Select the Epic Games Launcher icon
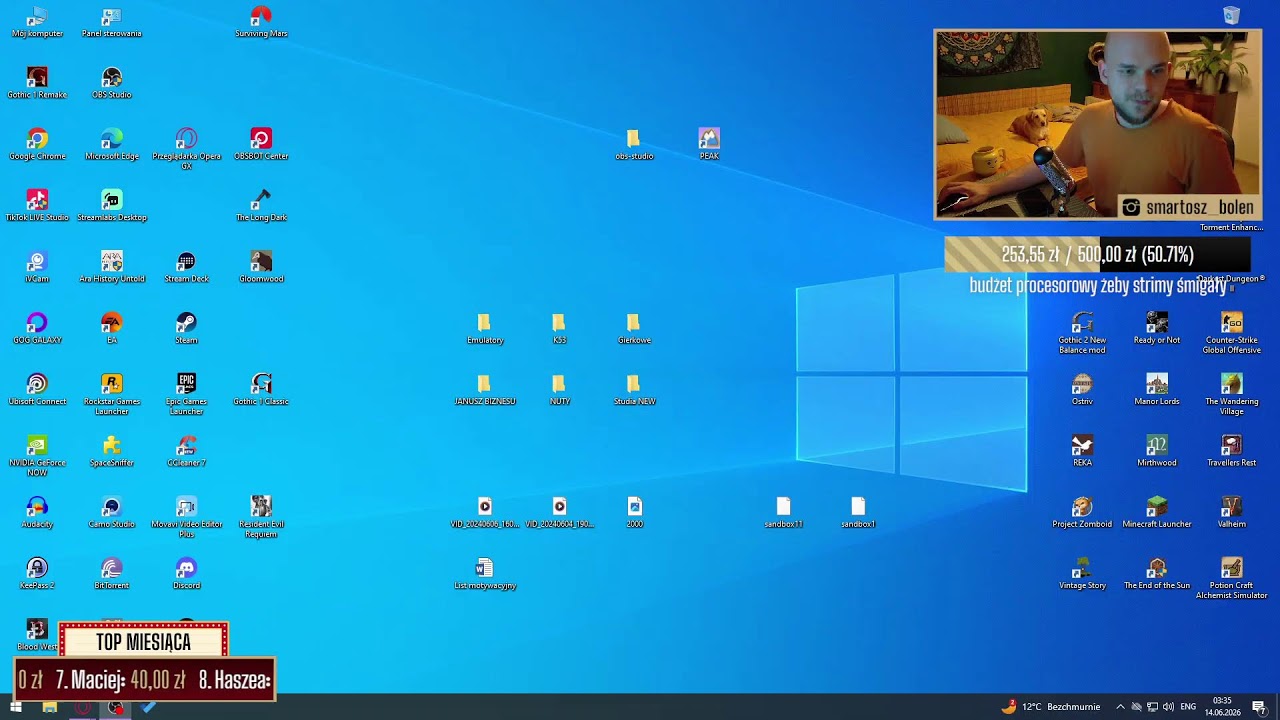The image size is (1280, 720). [186, 394]
